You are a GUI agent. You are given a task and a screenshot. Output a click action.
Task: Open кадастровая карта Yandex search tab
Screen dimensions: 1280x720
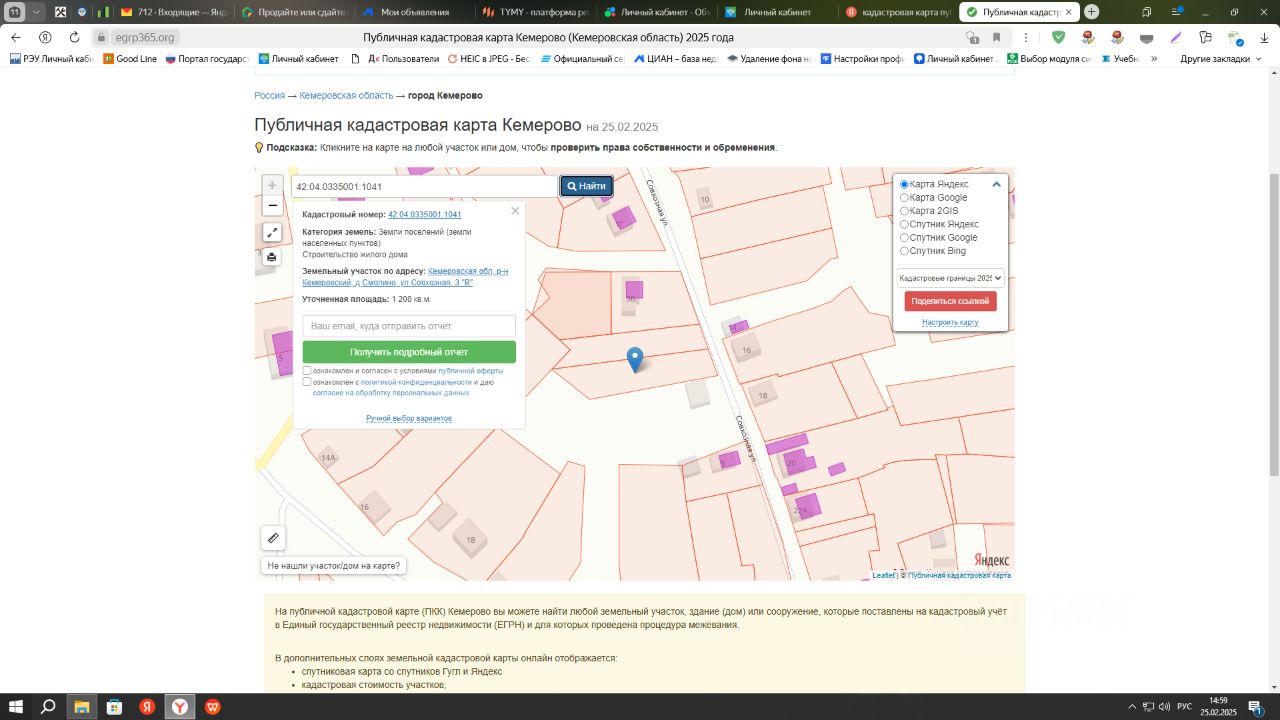click(897, 12)
